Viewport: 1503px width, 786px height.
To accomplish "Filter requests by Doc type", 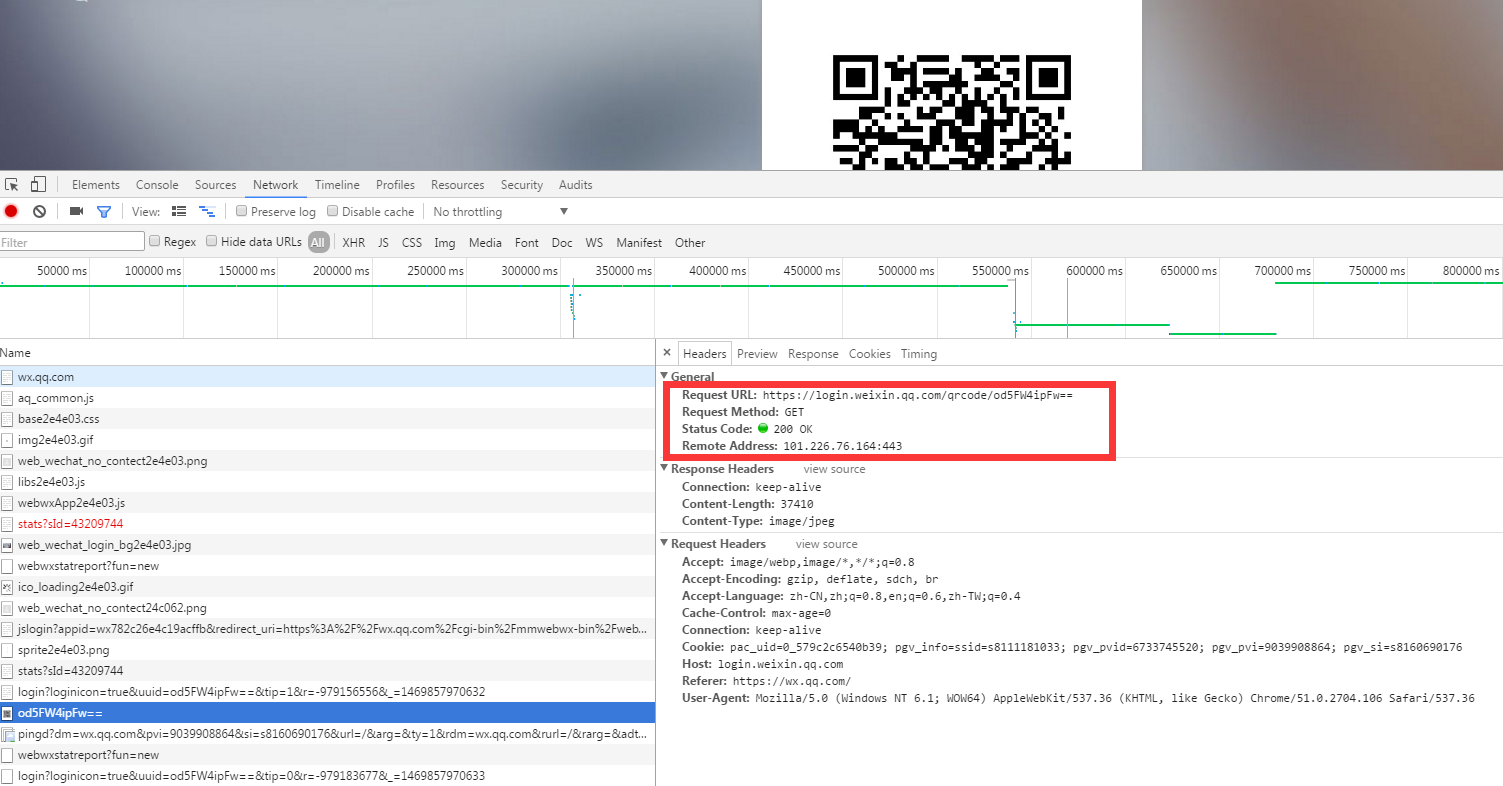I will click(562, 243).
